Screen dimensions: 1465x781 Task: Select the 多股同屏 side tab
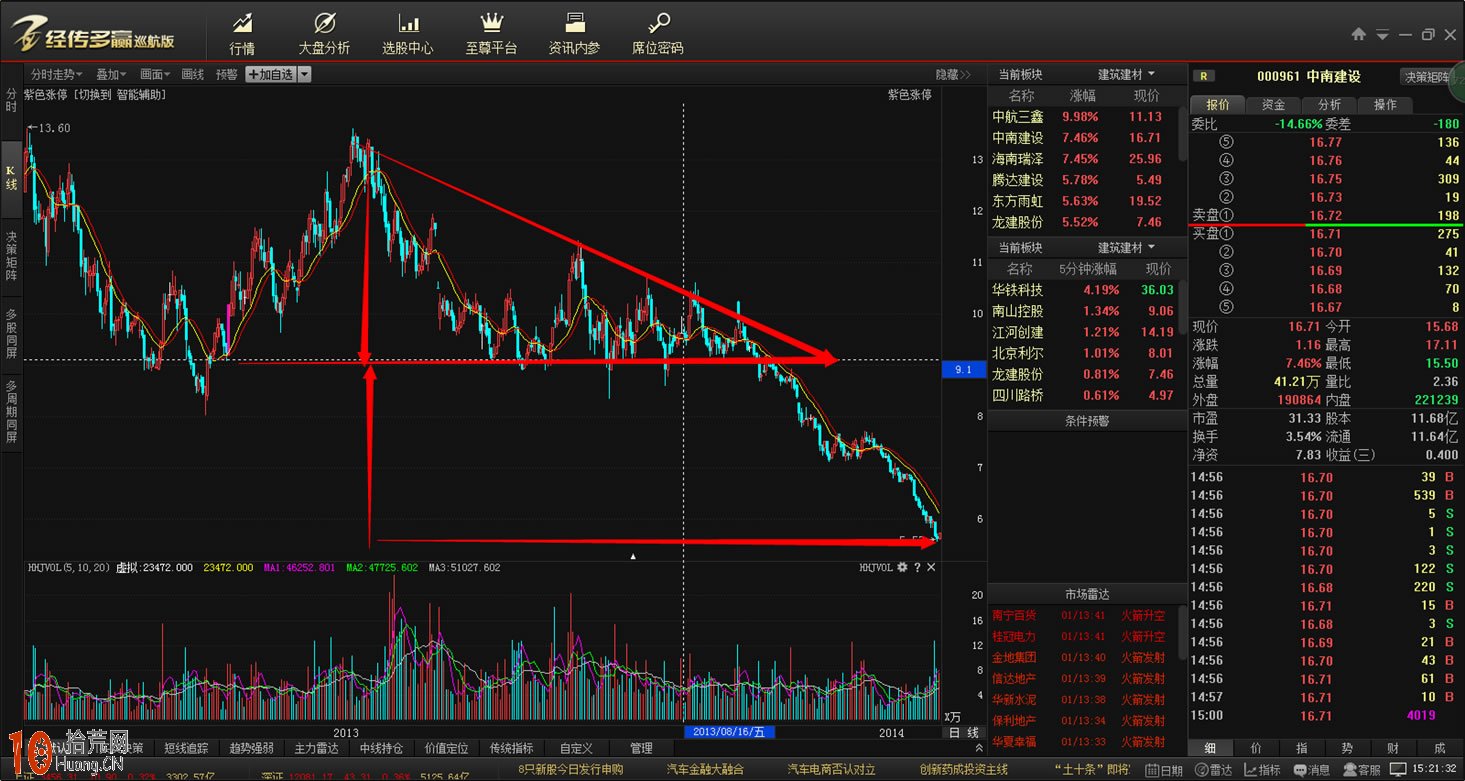tap(12, 333)
